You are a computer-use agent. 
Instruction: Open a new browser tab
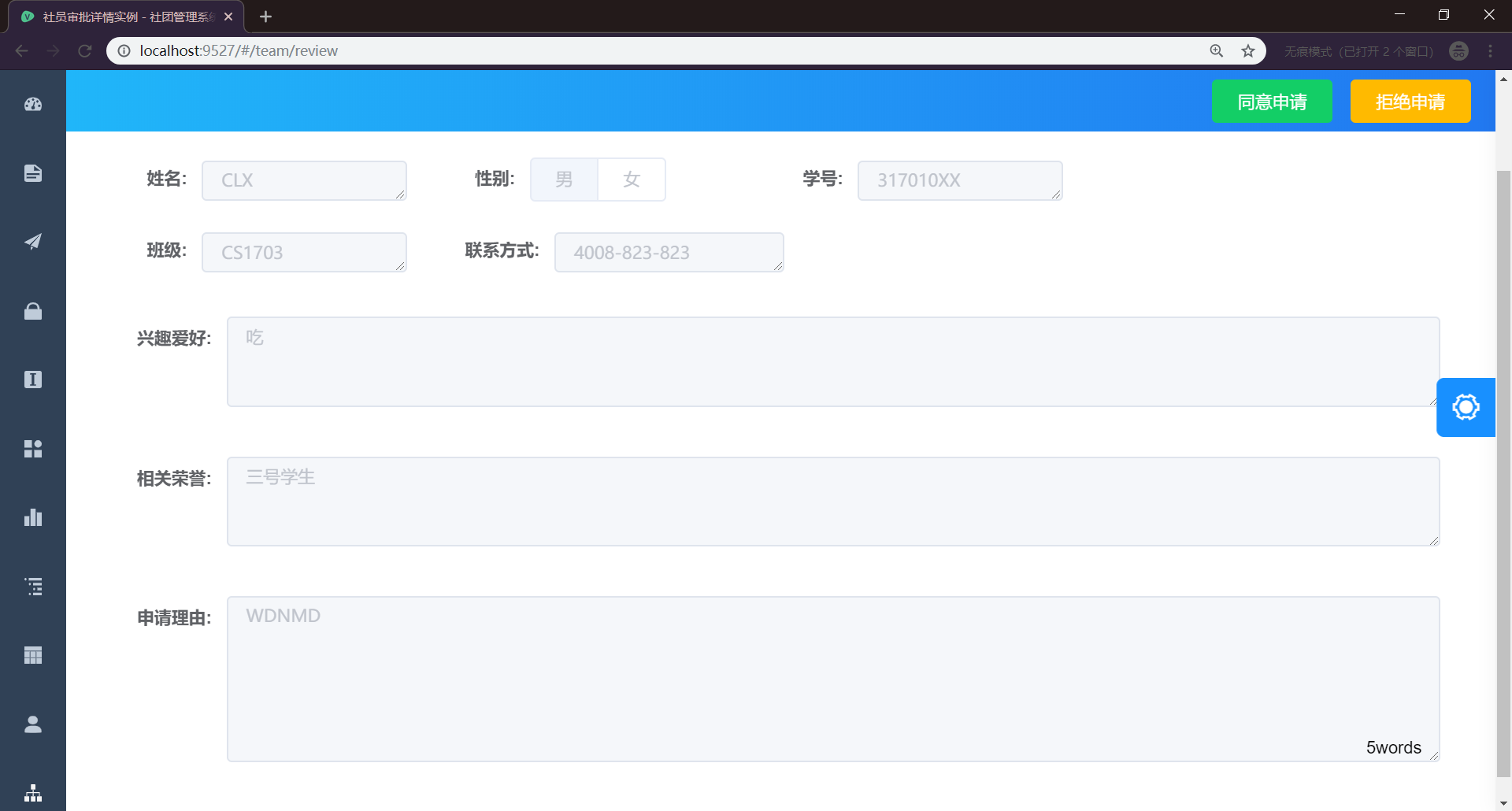point(265,17)
